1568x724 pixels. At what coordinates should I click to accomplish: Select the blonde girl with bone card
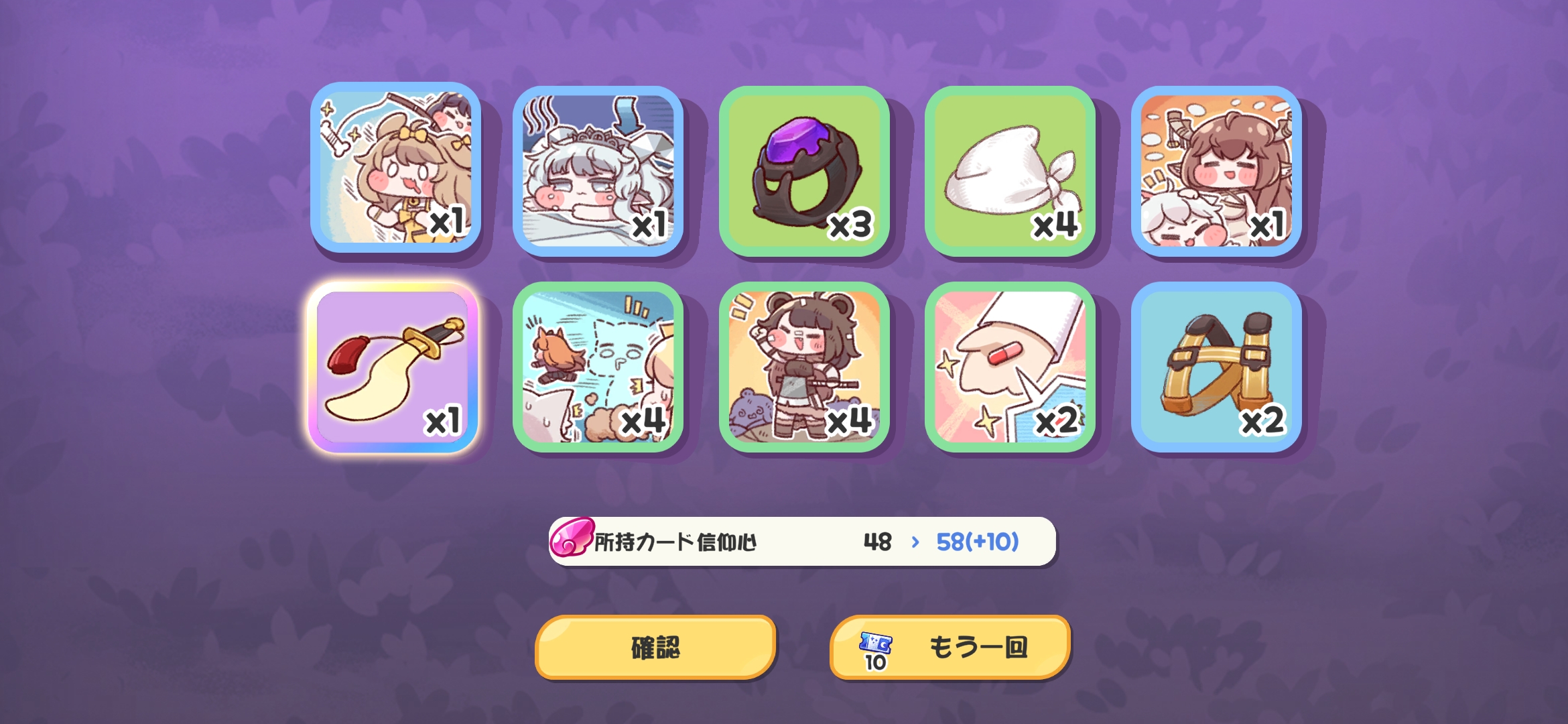[x=395, y=168]
